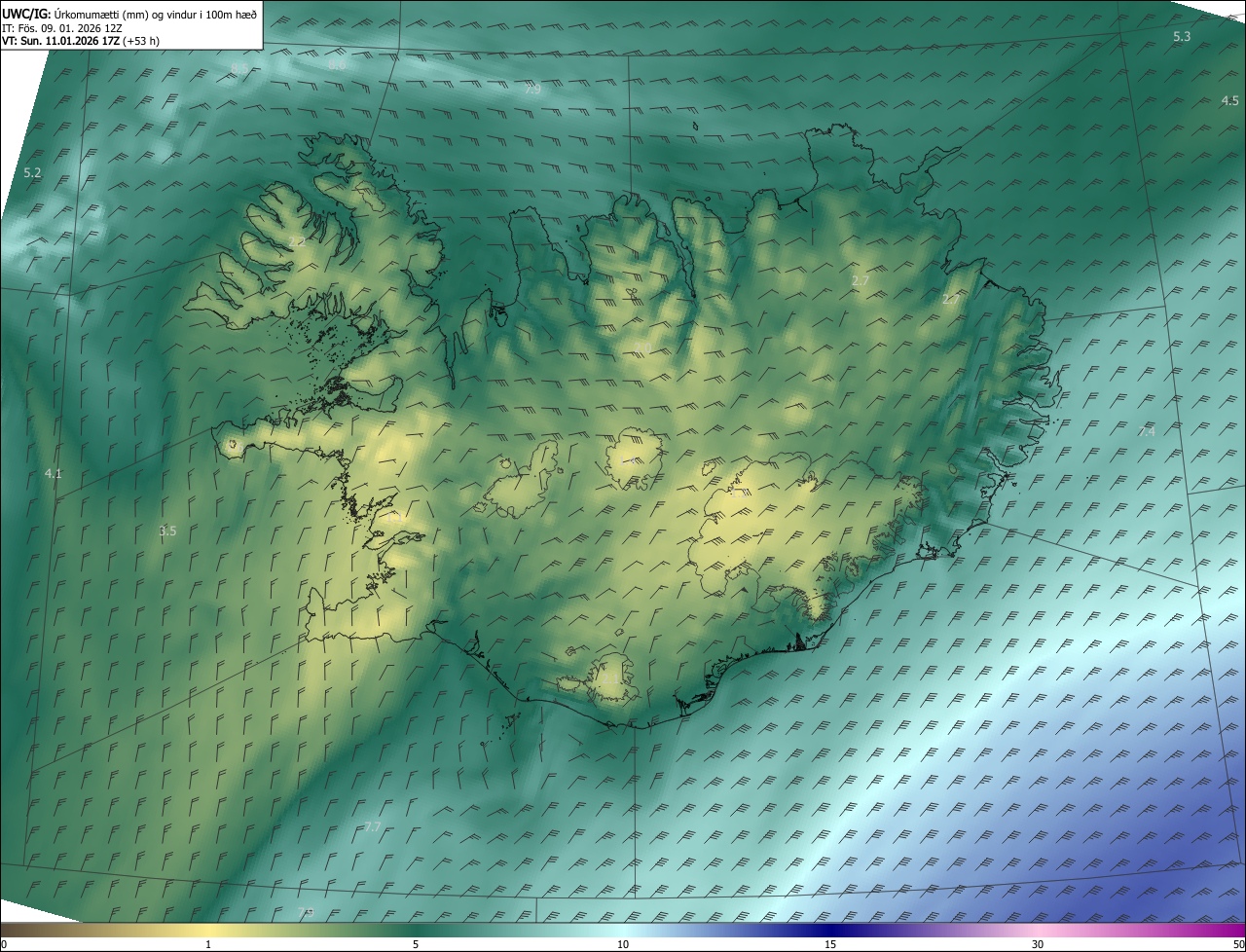
Task: Click the colorbar tick label 50
Action: tap(1238, 945)
